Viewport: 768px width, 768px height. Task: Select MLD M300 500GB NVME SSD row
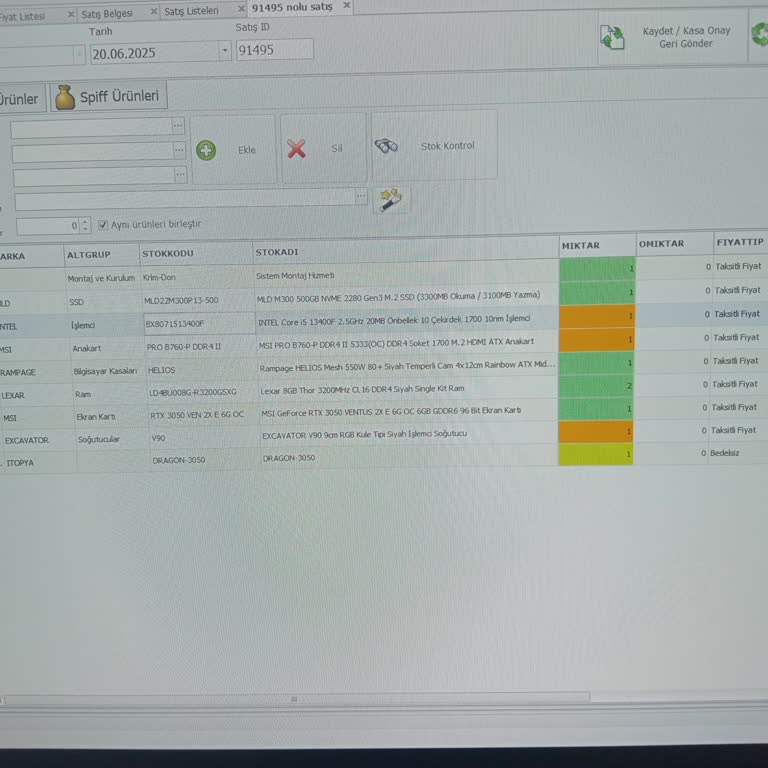tap(384, 297)
